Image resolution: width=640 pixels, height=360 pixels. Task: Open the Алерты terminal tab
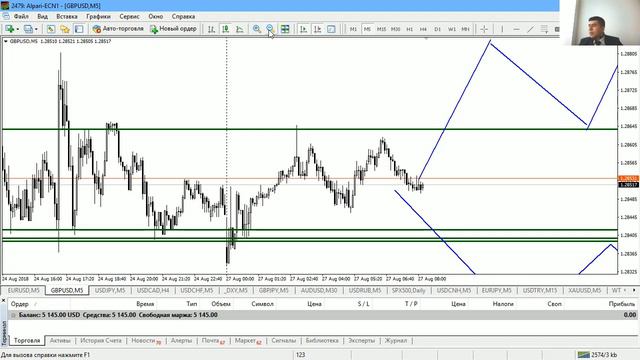click(x=181, y=340)
